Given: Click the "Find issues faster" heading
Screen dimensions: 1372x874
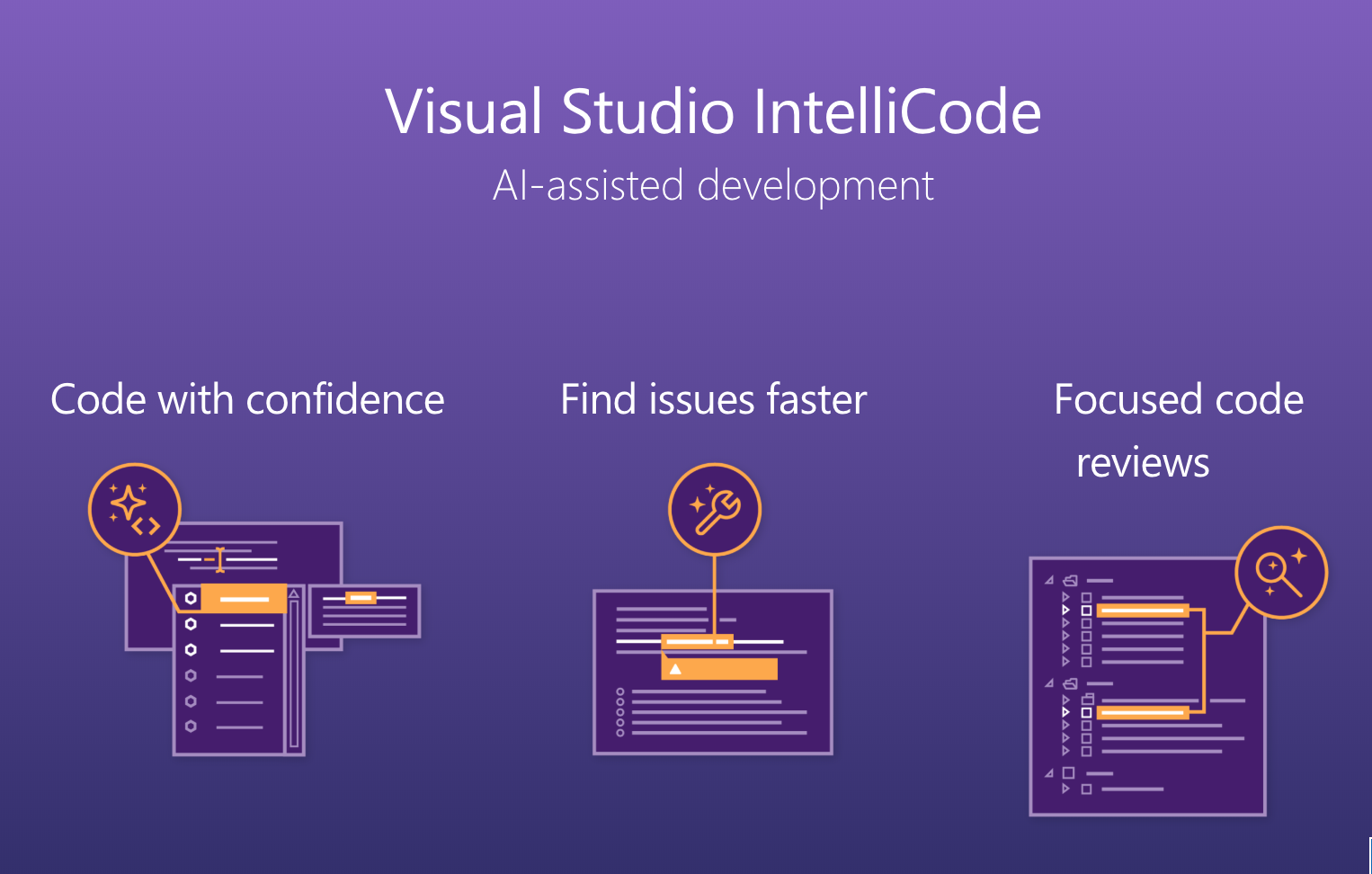Looking at the screenshot, I should [714, 399].
